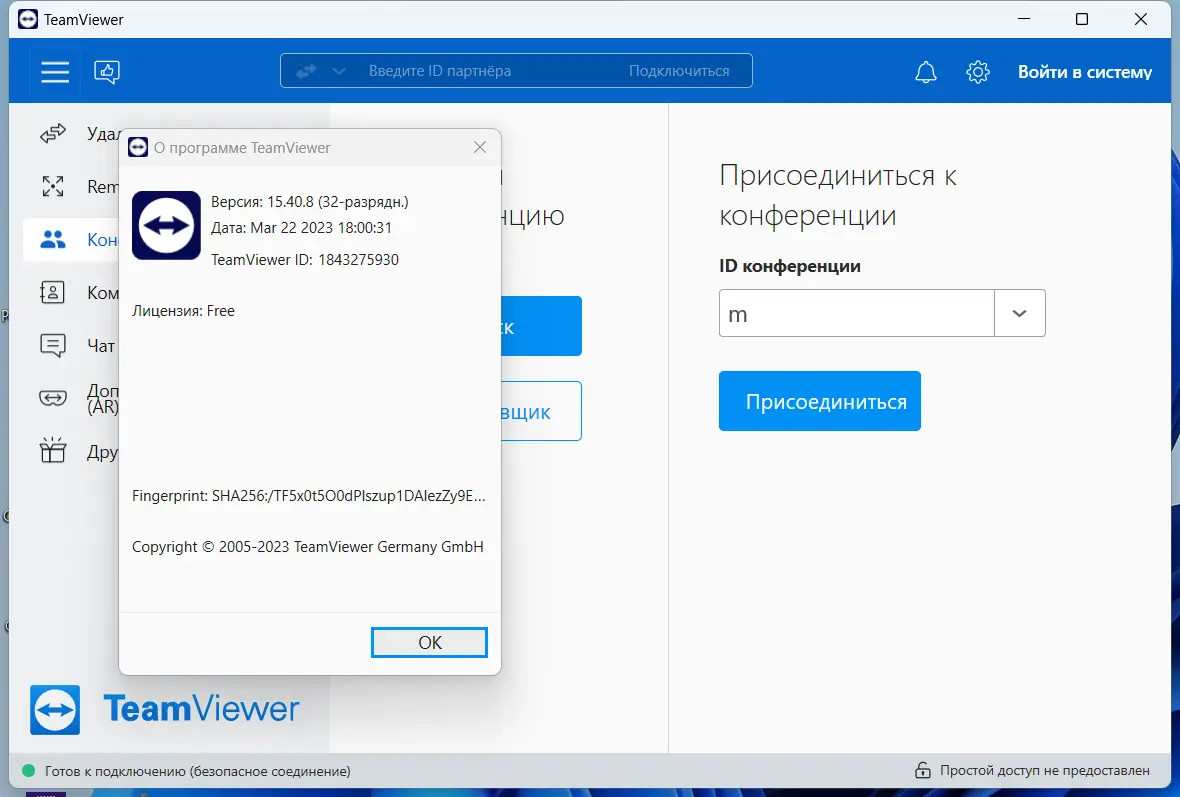Maximize the TeamViewer window
Screen dimensions: 1180x797
pos(1081,19)
